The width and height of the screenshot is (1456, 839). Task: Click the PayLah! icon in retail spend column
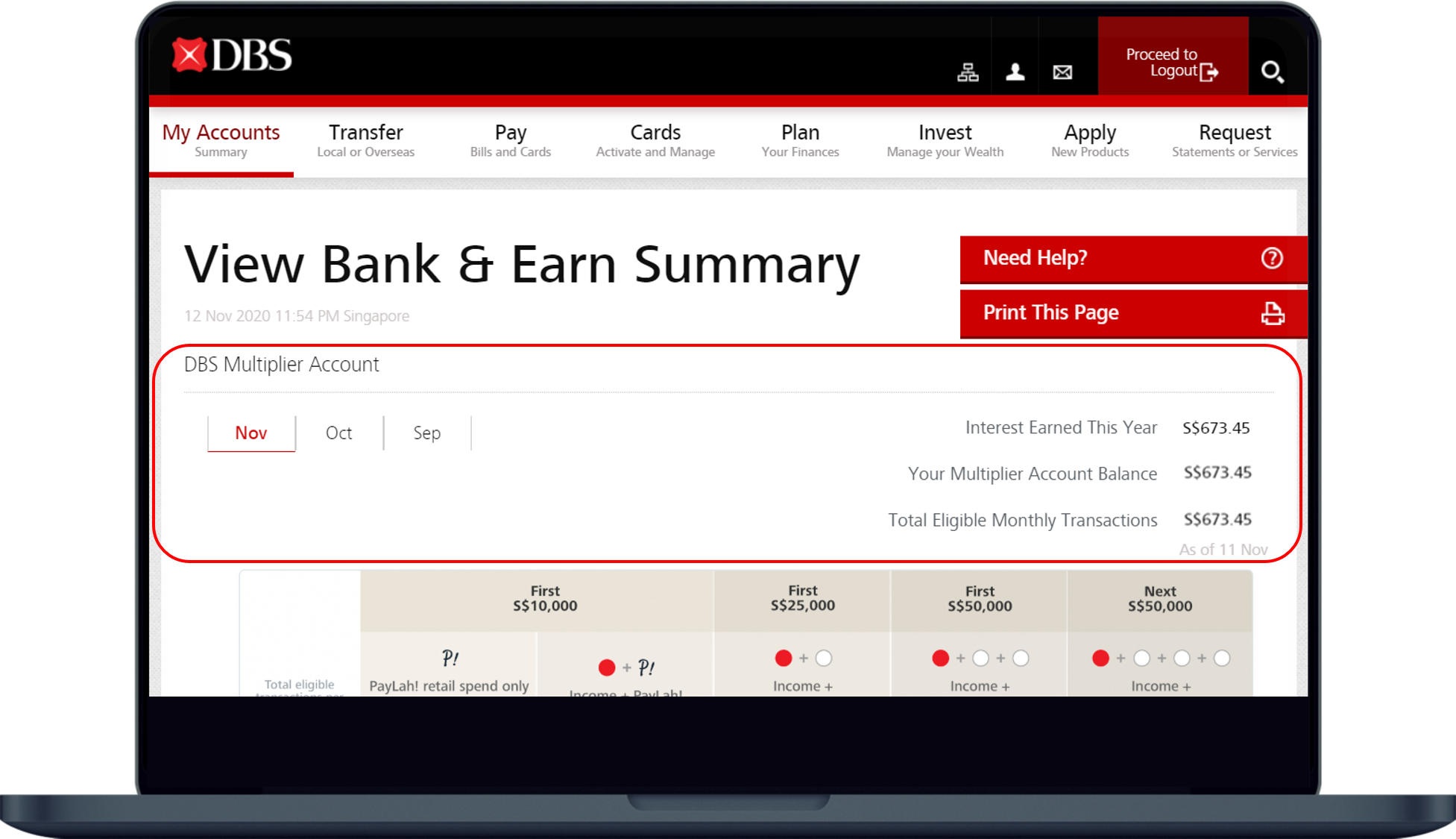(x=450, y=659)
